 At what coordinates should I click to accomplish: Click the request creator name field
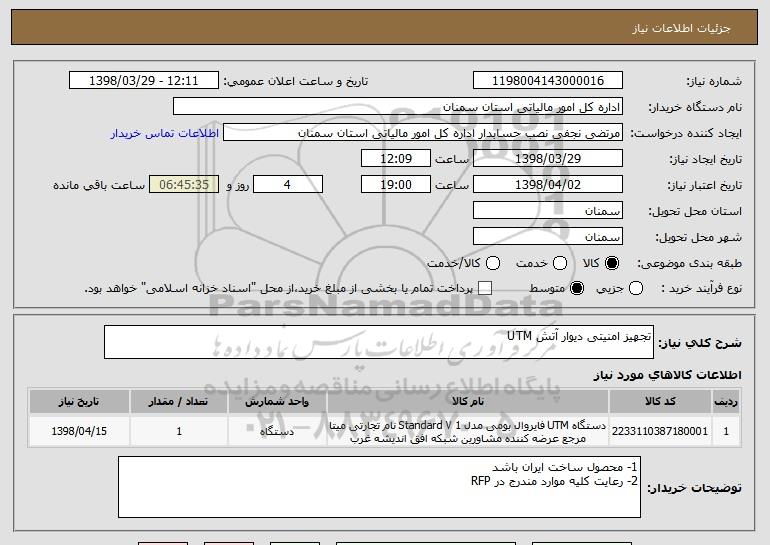point(423,133)
